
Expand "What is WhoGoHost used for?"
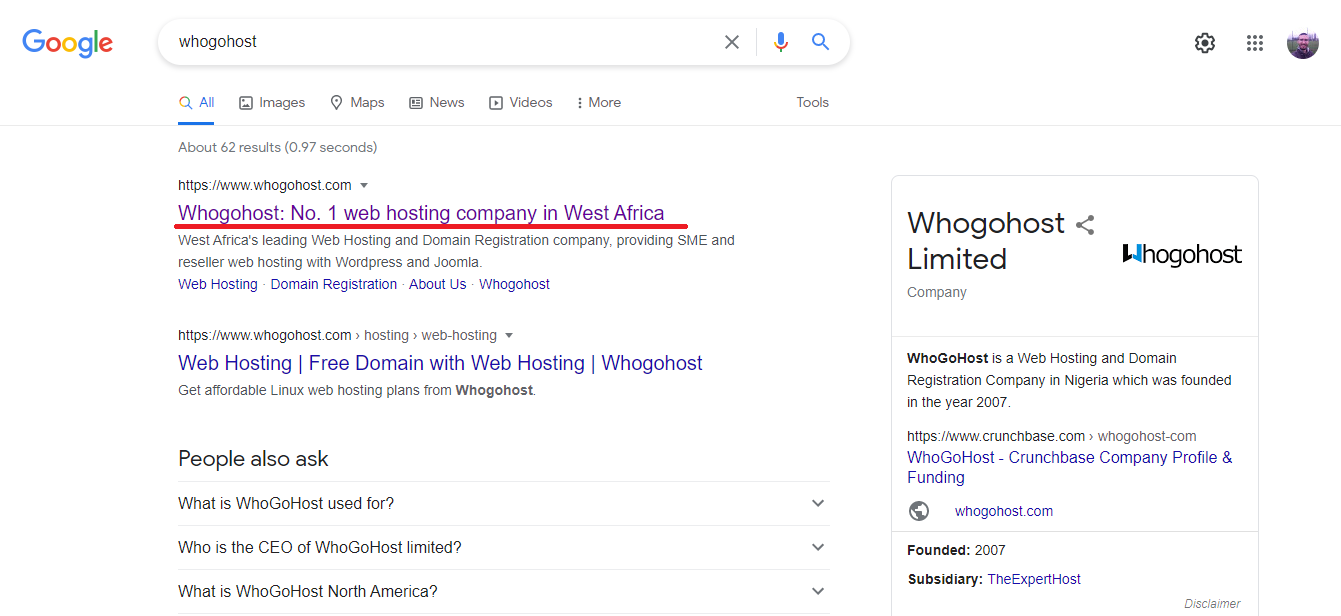tap(504, 503)
